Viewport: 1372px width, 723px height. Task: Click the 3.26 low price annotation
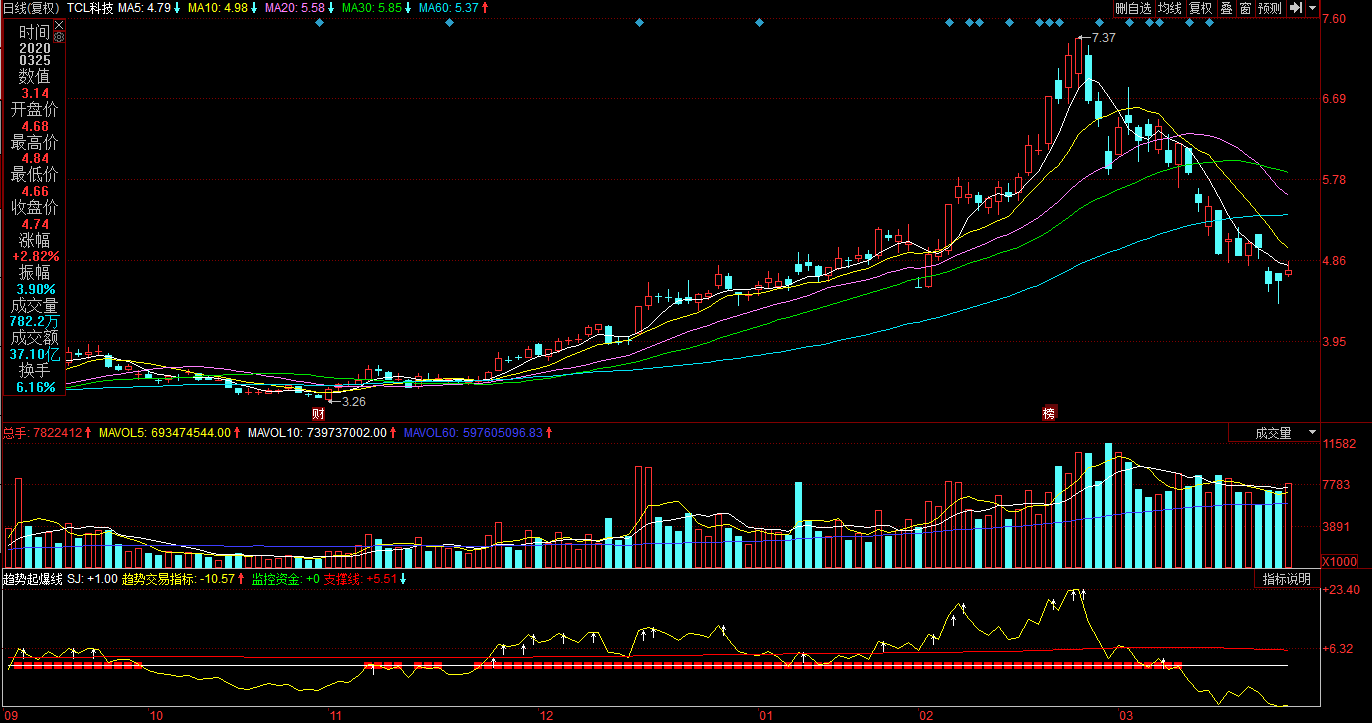354,401
